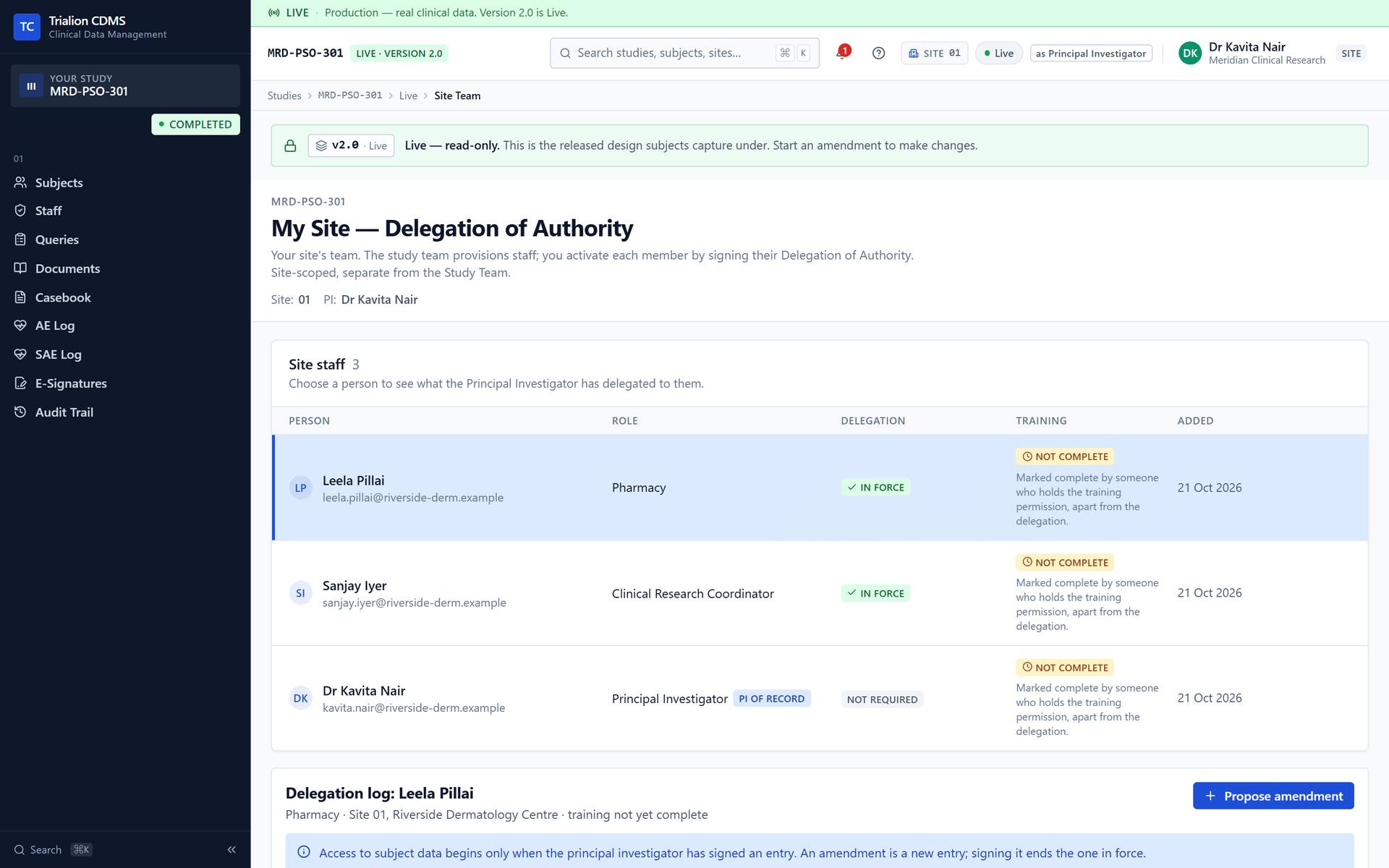
Task: Click the Propose amendment button
Action: coord(1273,796)
